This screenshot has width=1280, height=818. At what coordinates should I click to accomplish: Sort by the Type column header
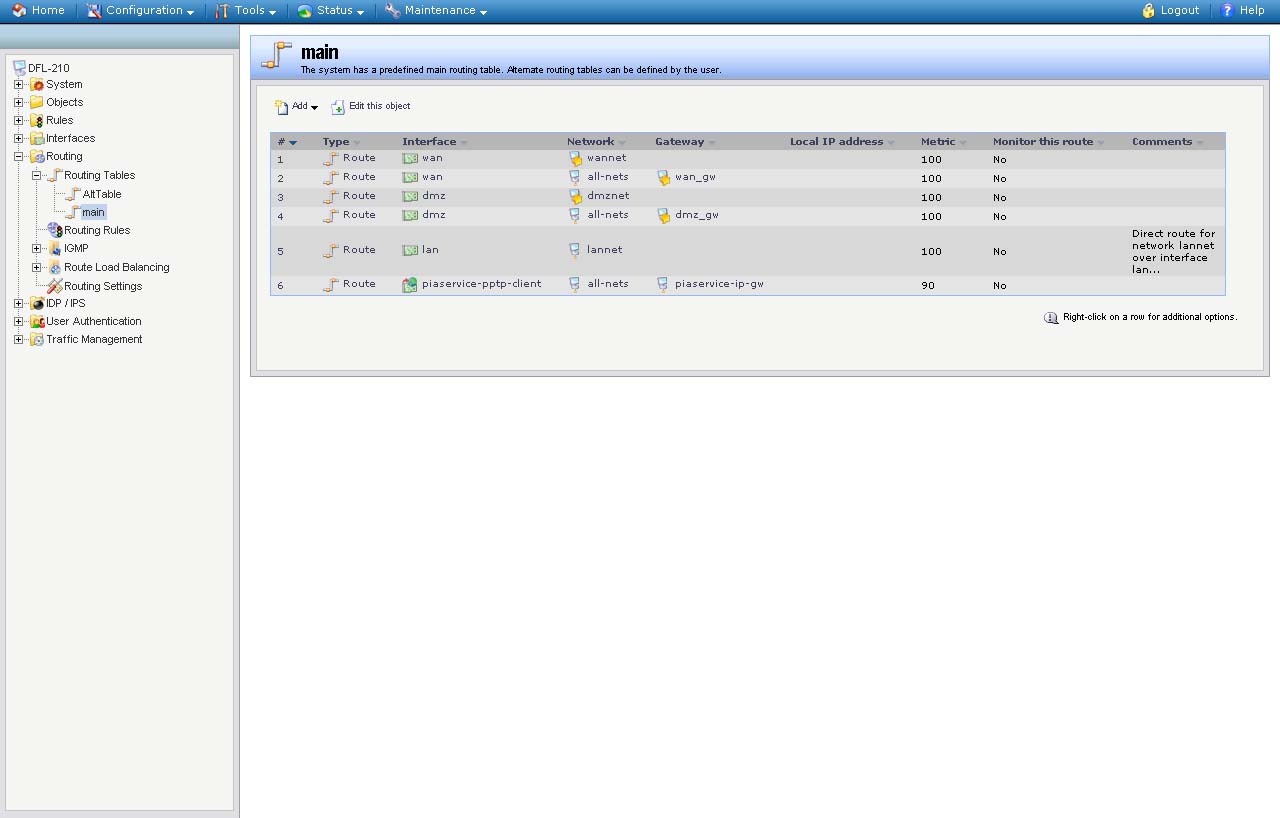(341, 142)
